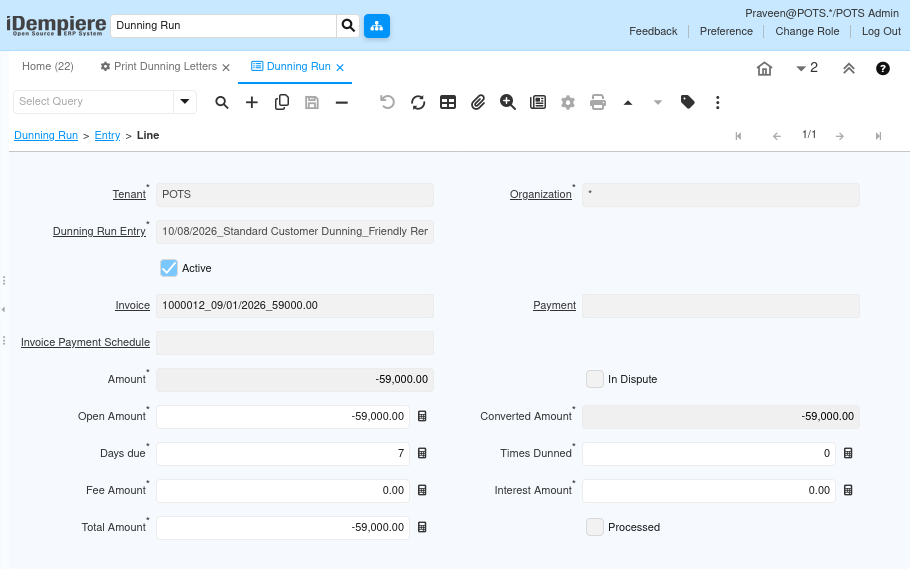Open the Preference link
The width and height of the screenshot is (910, 569).
click(x=726, y=31)
